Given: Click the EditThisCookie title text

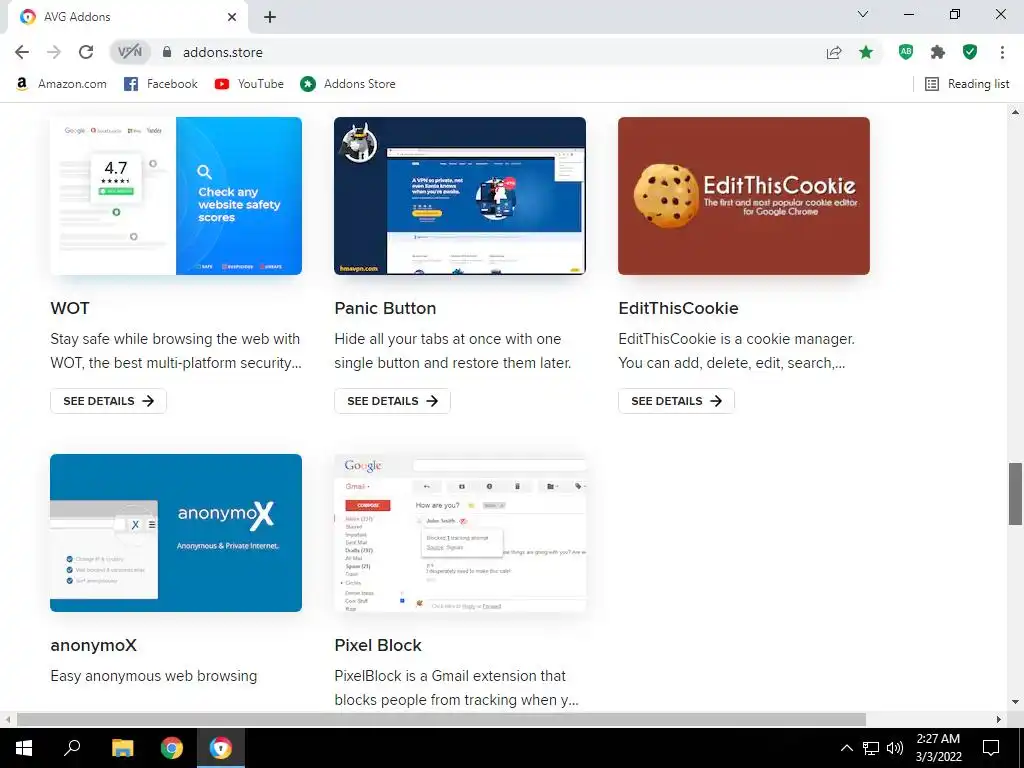Looking at the screenshot, I should 679,308.
